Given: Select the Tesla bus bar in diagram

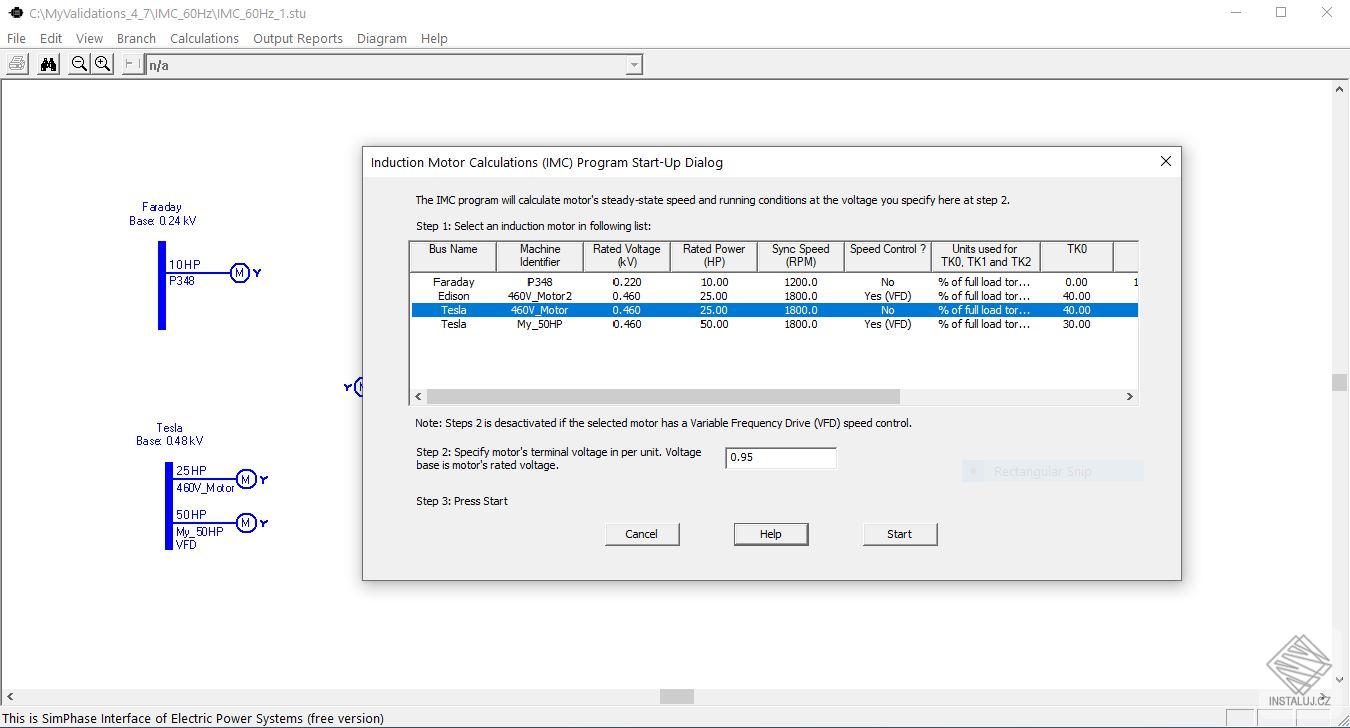Looking at the screenshot, I should pos(169,506).
